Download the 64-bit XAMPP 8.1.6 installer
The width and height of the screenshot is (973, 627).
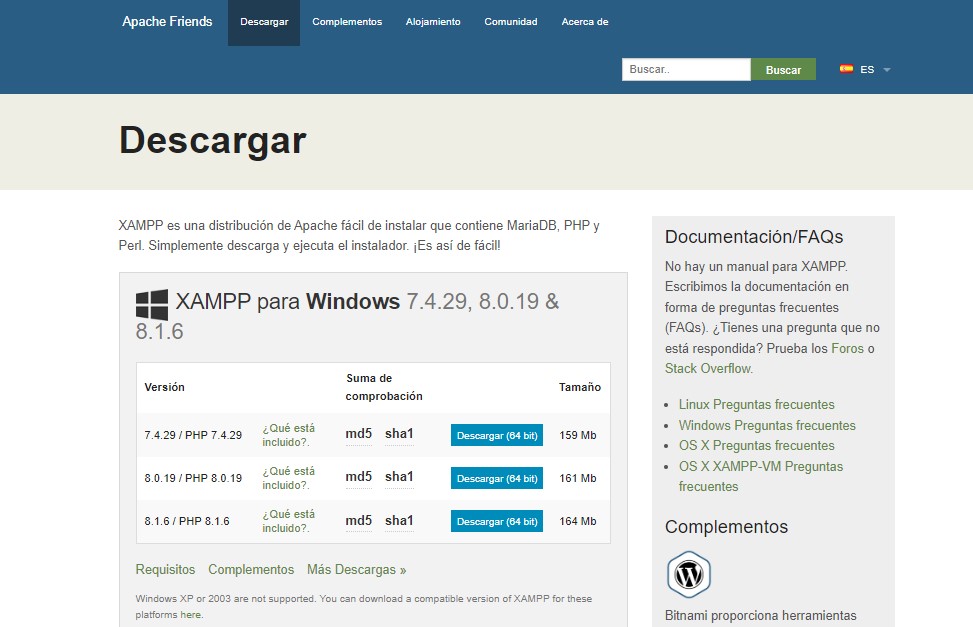(x=496, y=521)
